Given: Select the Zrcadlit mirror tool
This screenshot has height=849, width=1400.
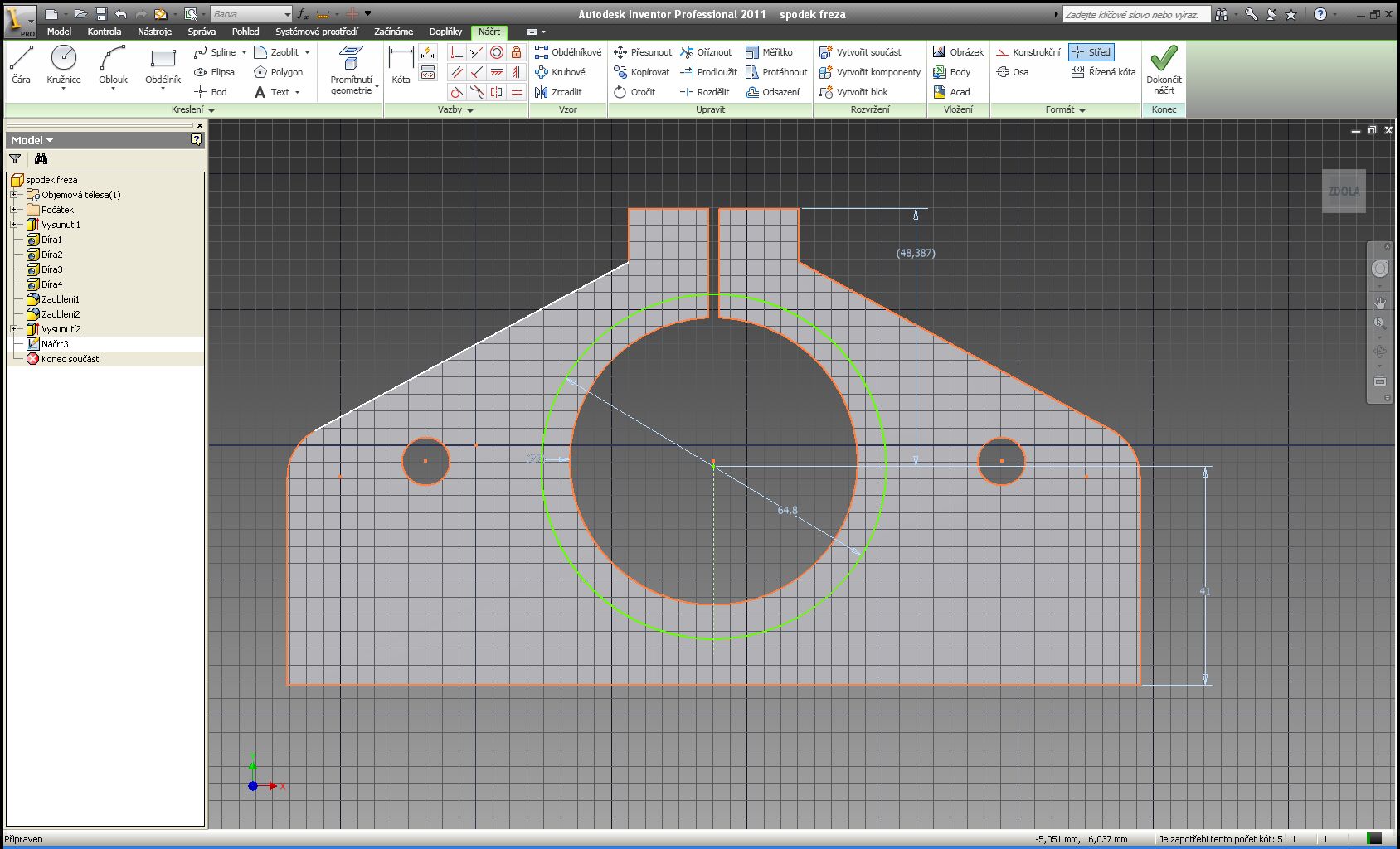Looking at the screenshot, I should [x=559, y=92].
